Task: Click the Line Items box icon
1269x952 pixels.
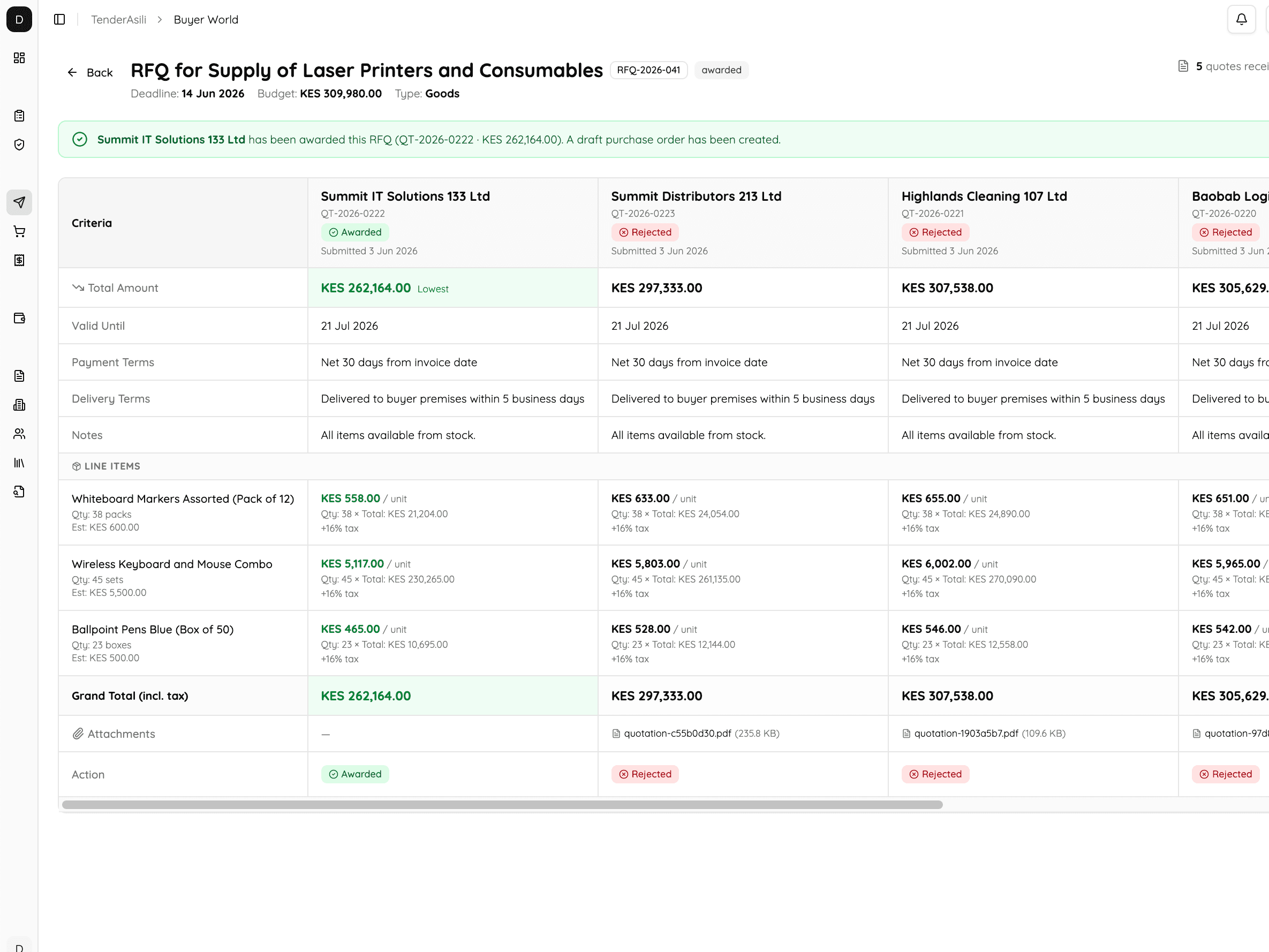Action: (x=76, y=466)
